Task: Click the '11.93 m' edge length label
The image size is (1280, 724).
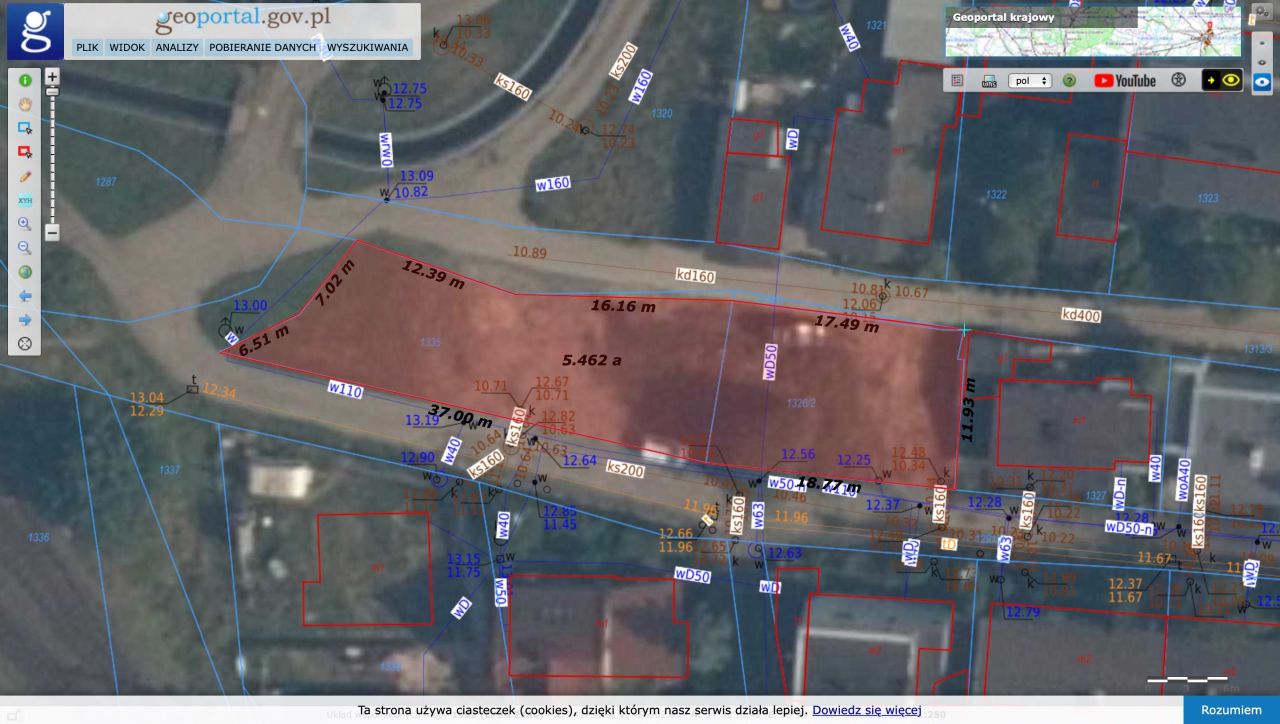Action: (x=967, y=410)
